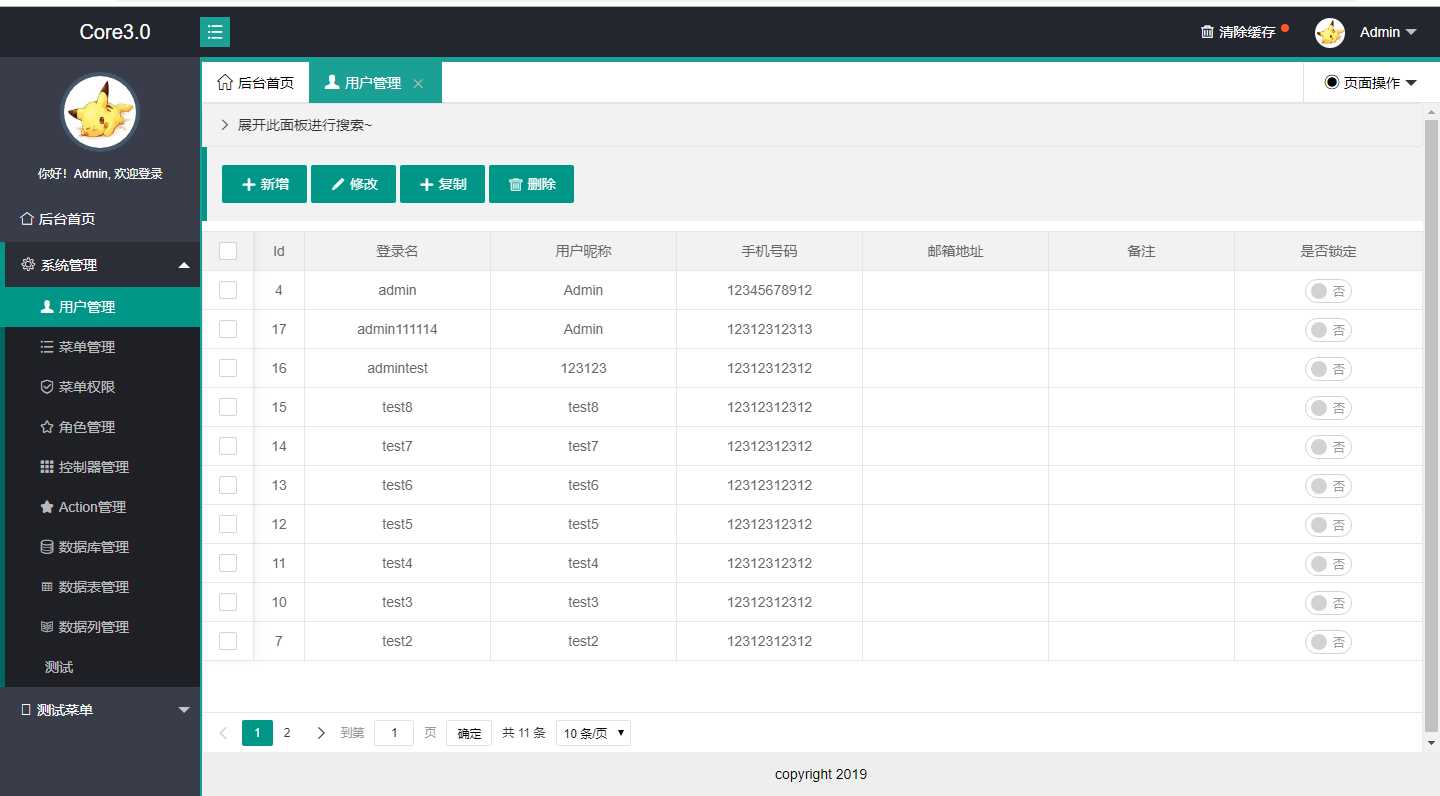Click the 是否锁定 column header
Image resolution: width=1440 pixels, height=796 pixels.
pos(1328,251)
